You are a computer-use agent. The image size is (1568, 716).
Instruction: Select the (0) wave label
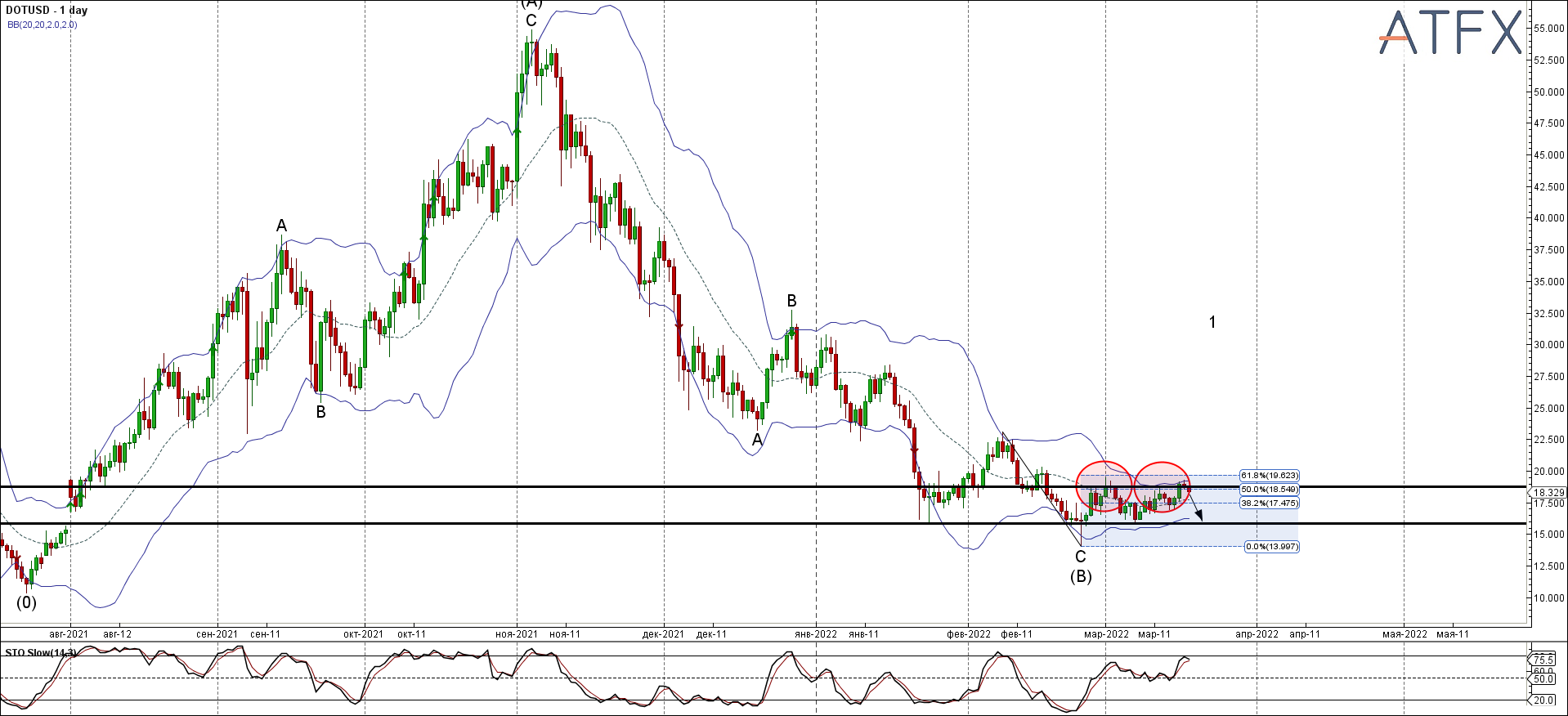[x=27, y=602]
